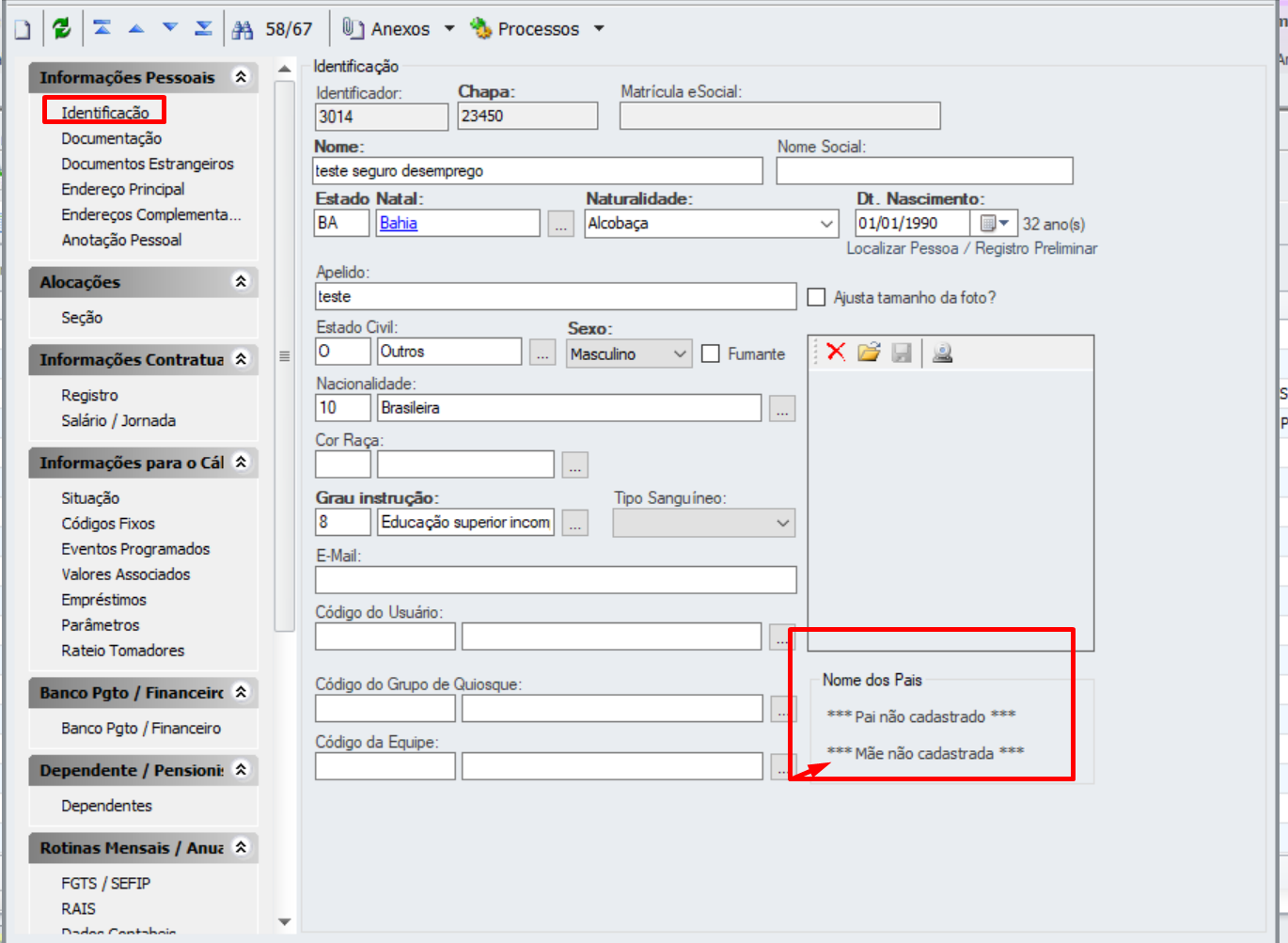This screenshot has width=1288, height=943.
Task: Collapse the Informações Pessoais section
Action: coord(241,77)
